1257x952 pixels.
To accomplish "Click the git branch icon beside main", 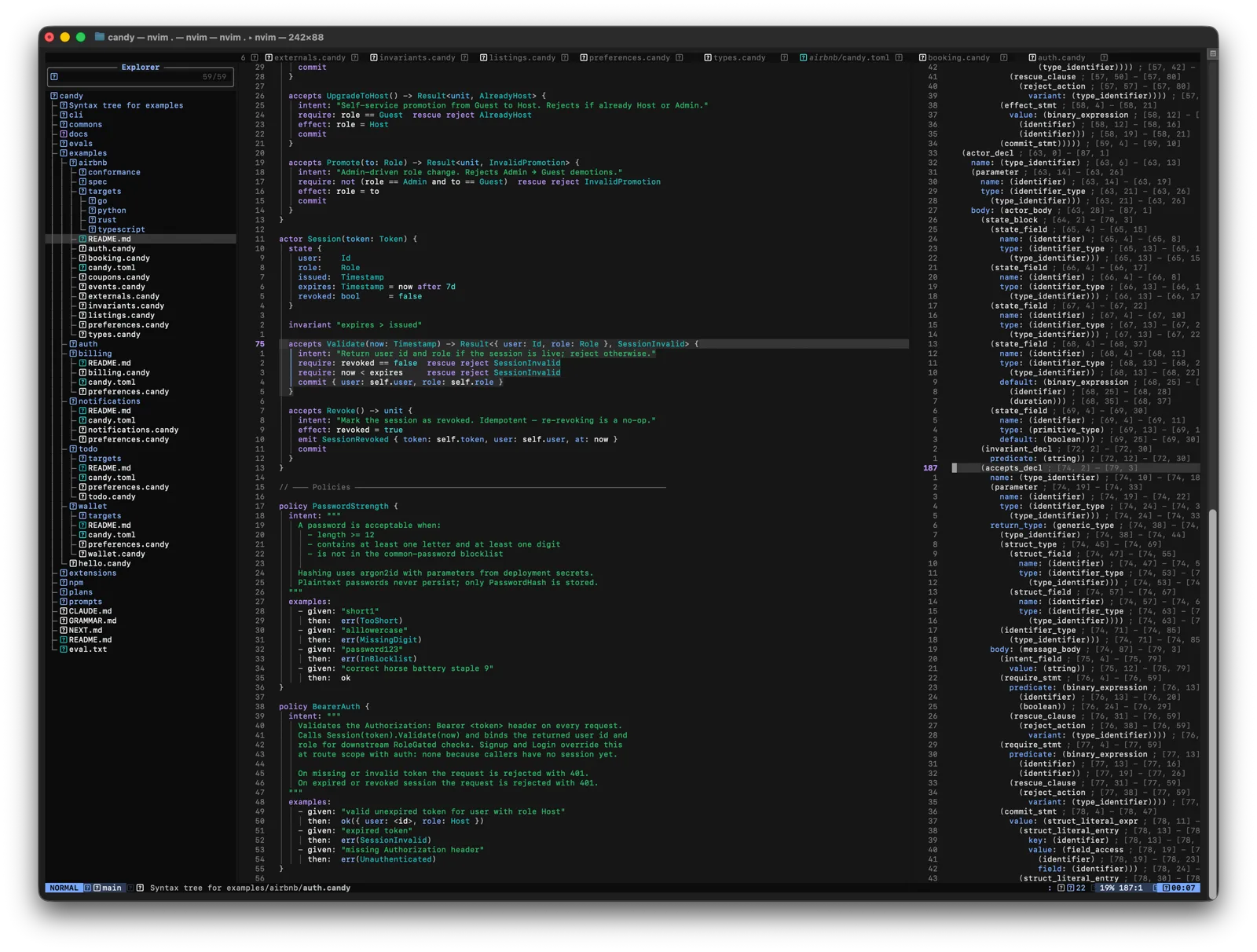I will point(97,888).
